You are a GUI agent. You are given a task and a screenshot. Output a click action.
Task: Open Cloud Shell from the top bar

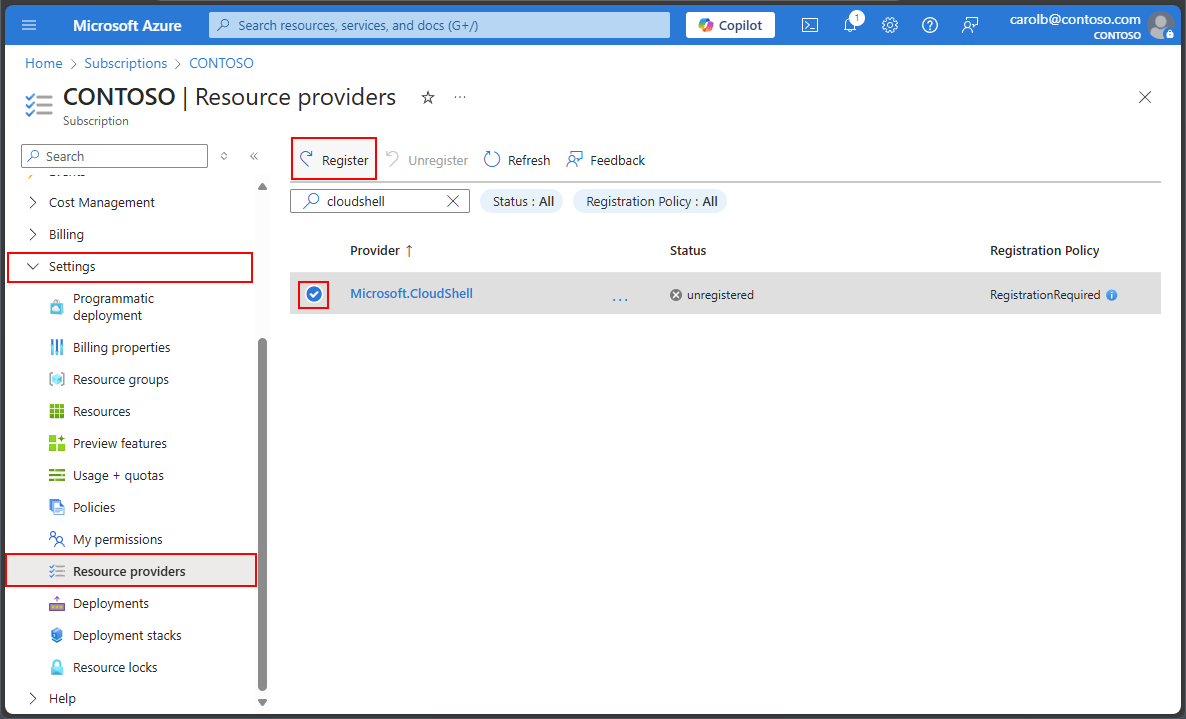tap(810, 25)
